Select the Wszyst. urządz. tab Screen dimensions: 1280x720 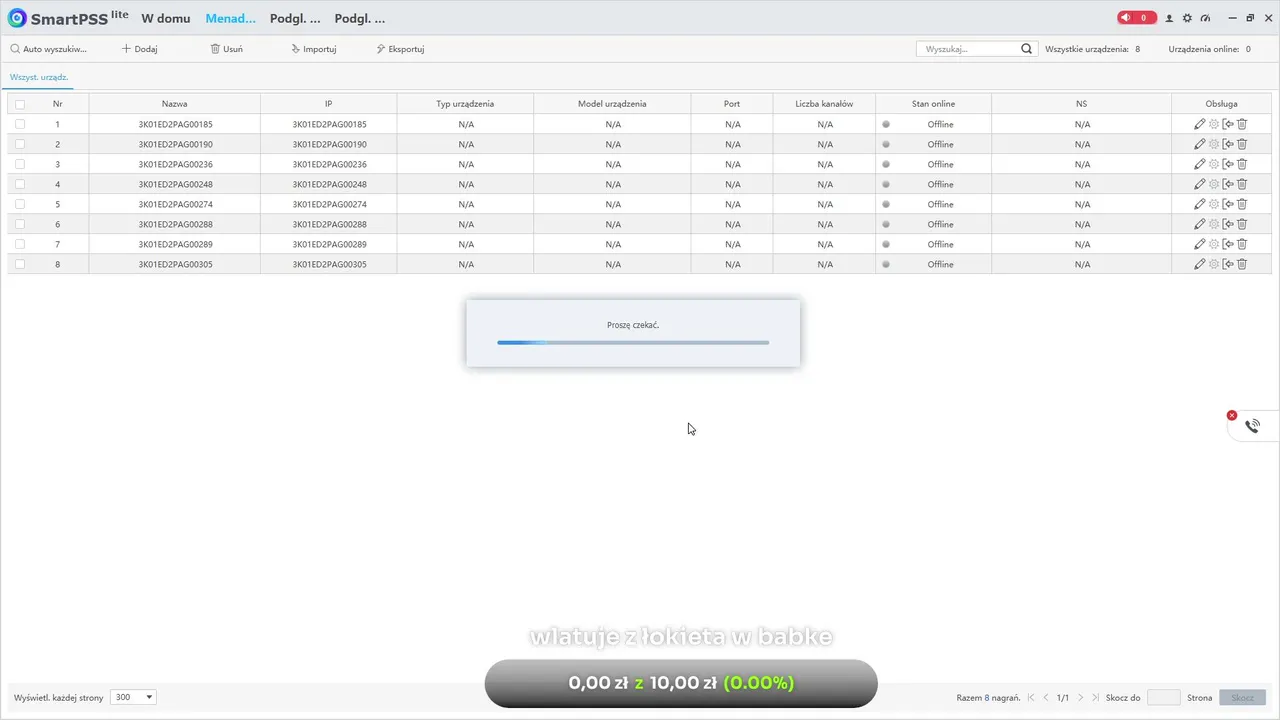(x=39, y=77)
